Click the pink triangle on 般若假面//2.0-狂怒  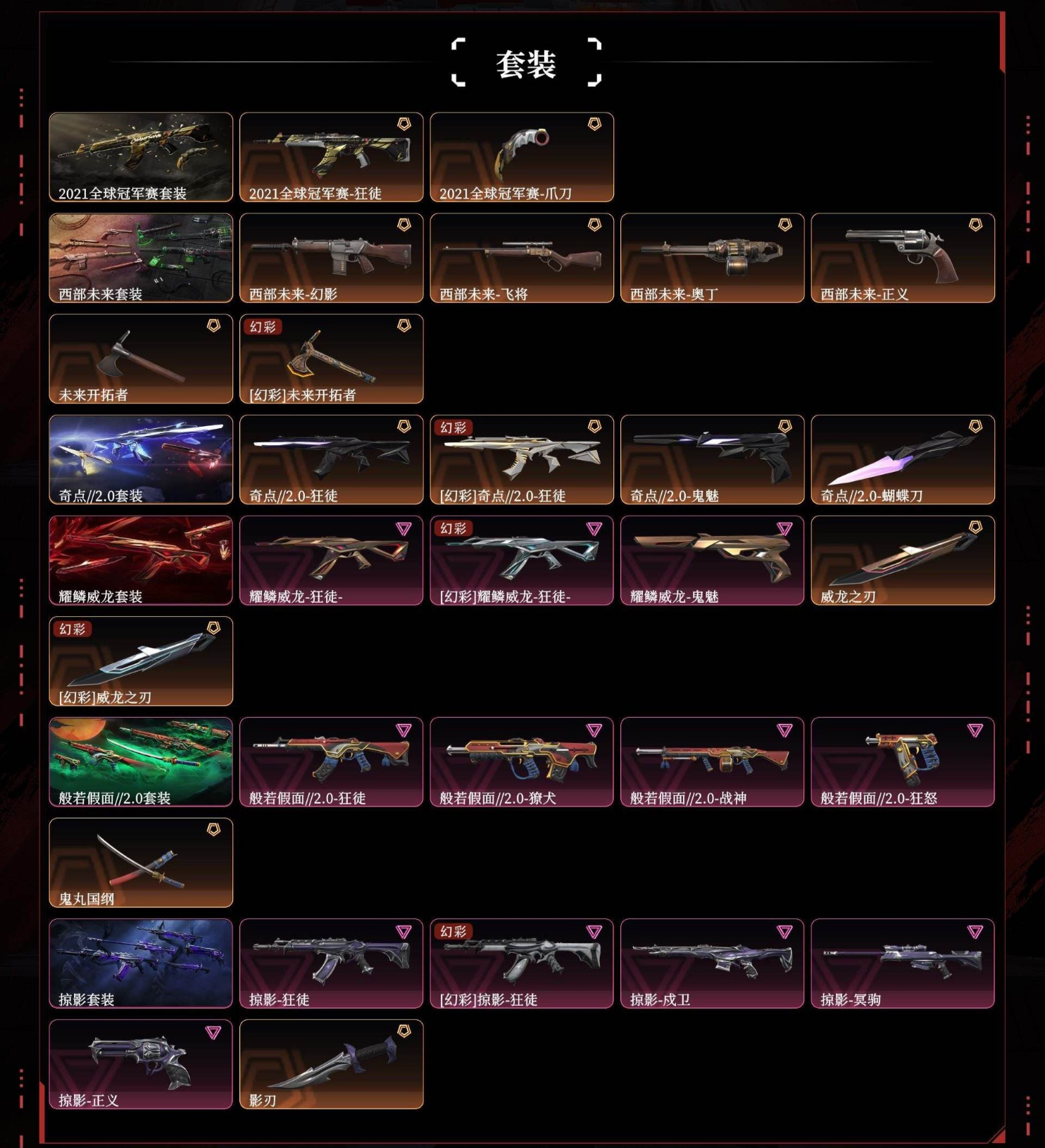(975, 730)
